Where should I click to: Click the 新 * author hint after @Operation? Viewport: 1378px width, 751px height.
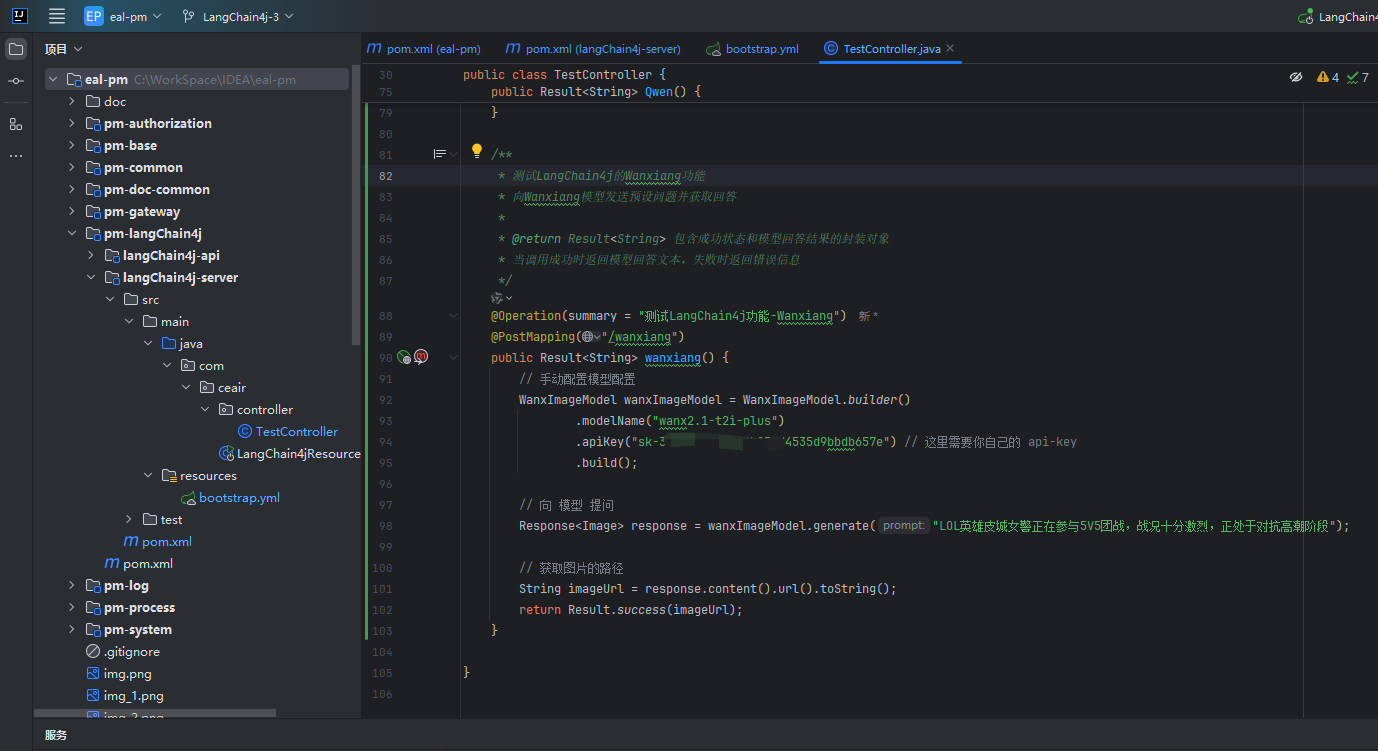coord(868,316)
